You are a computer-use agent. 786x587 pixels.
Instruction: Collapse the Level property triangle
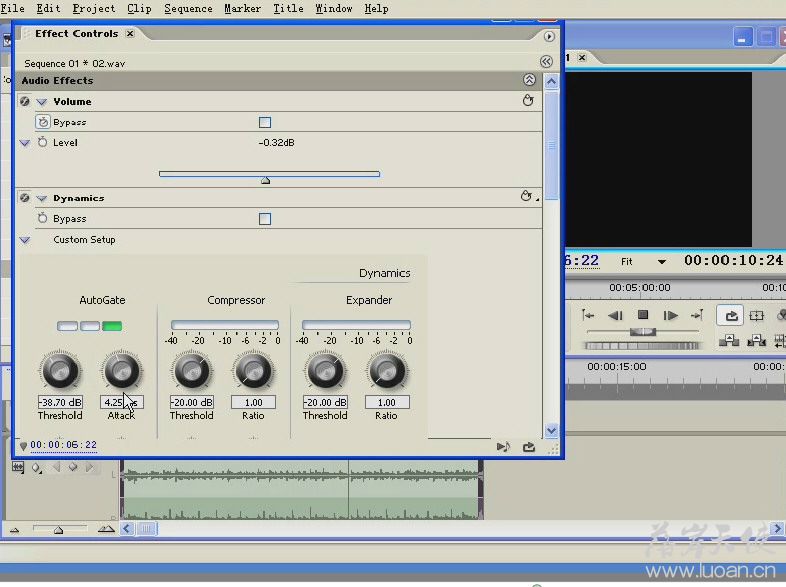tap(25, 143)
